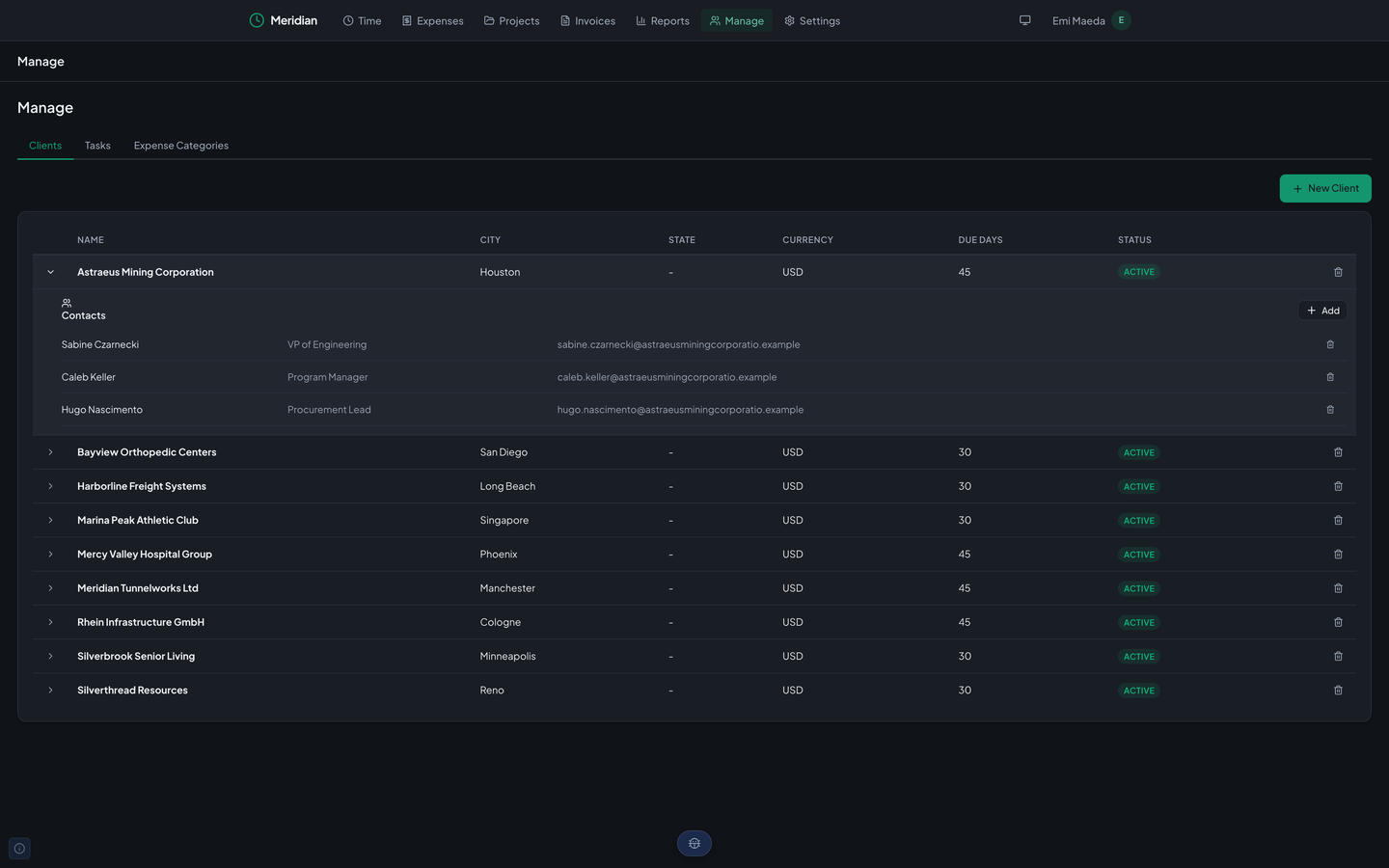Delete Bayview Orthopedic Centers client

point(1338,452)
